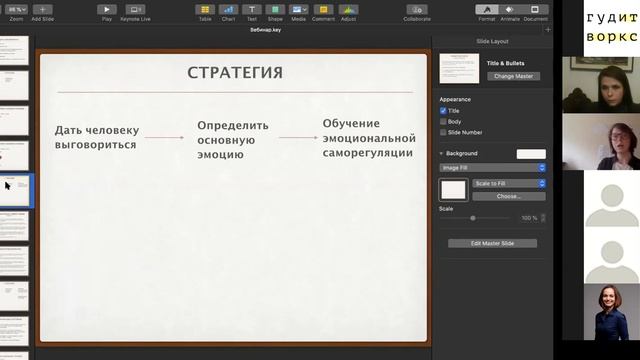
Task: Add a Comment
Action: [x=323, y=9]
